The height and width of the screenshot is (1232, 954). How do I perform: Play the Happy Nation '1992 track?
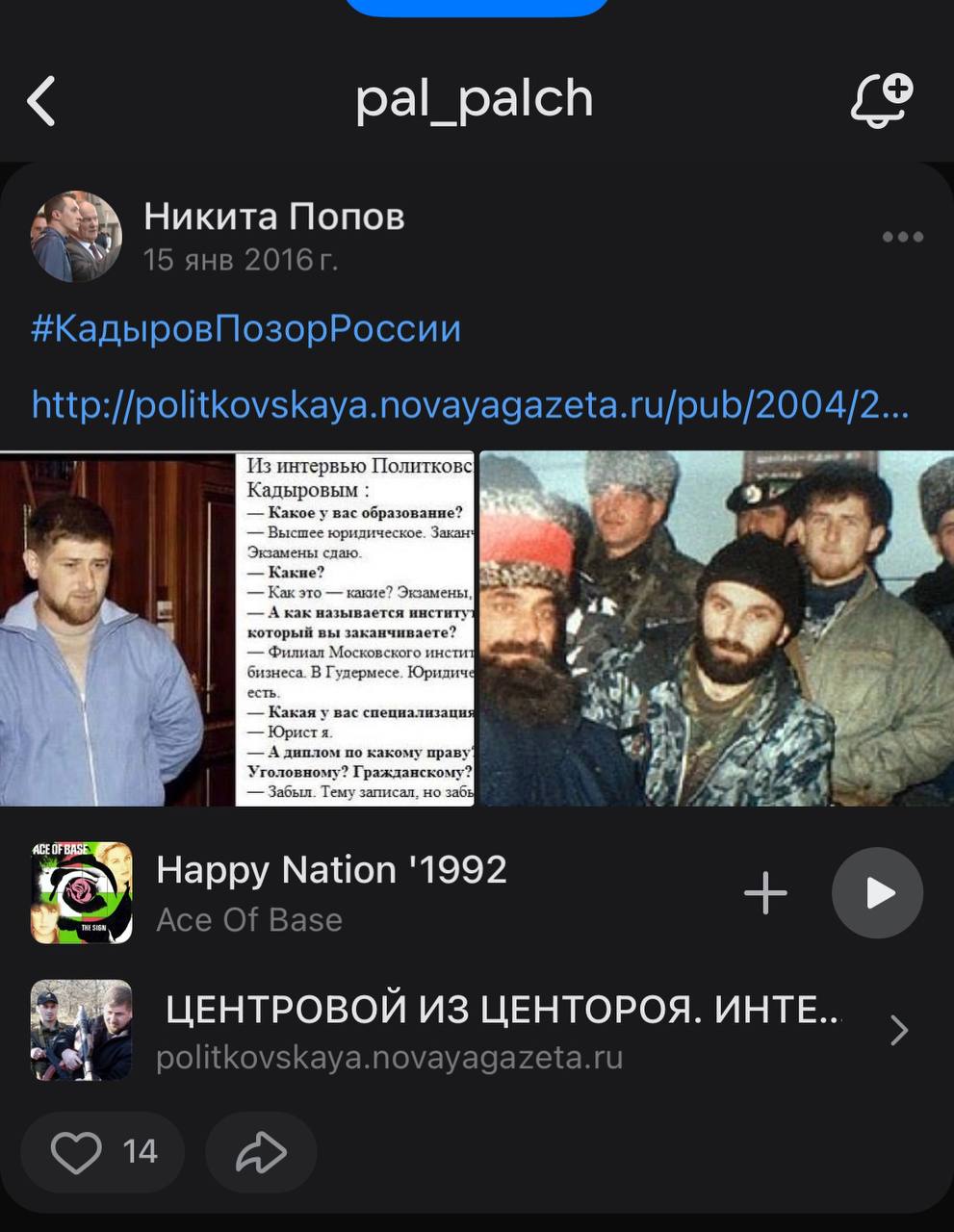pyautogui.click(x=877, y=893)
